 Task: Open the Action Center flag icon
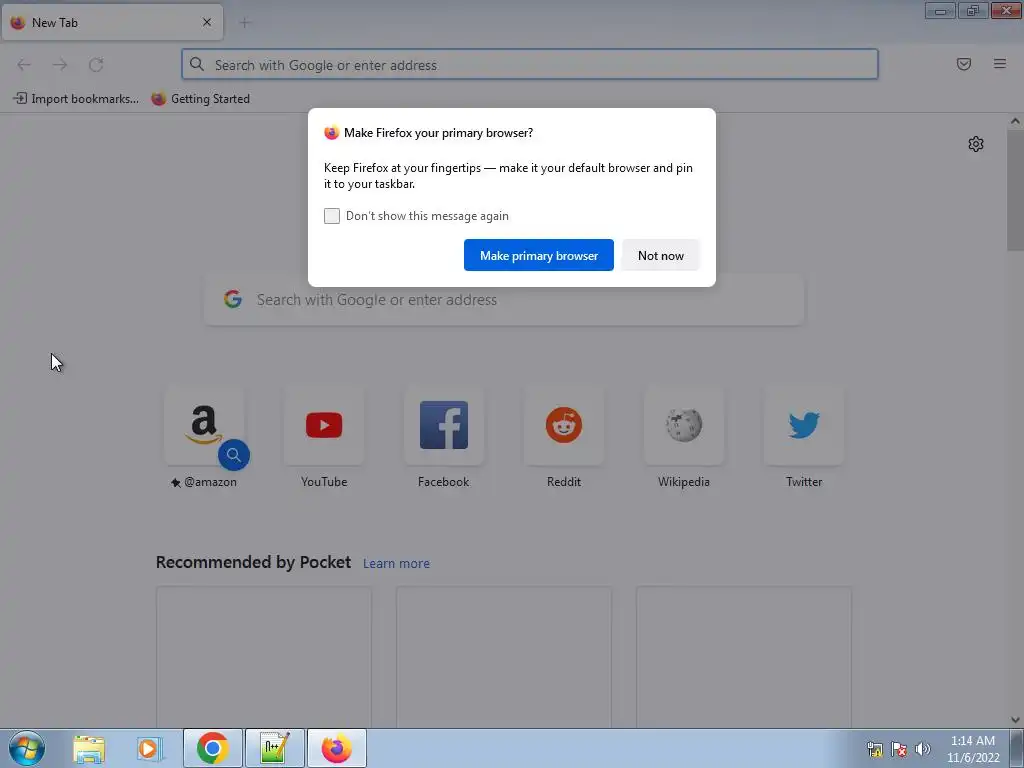pyautogui.click(x=899, y=749)
